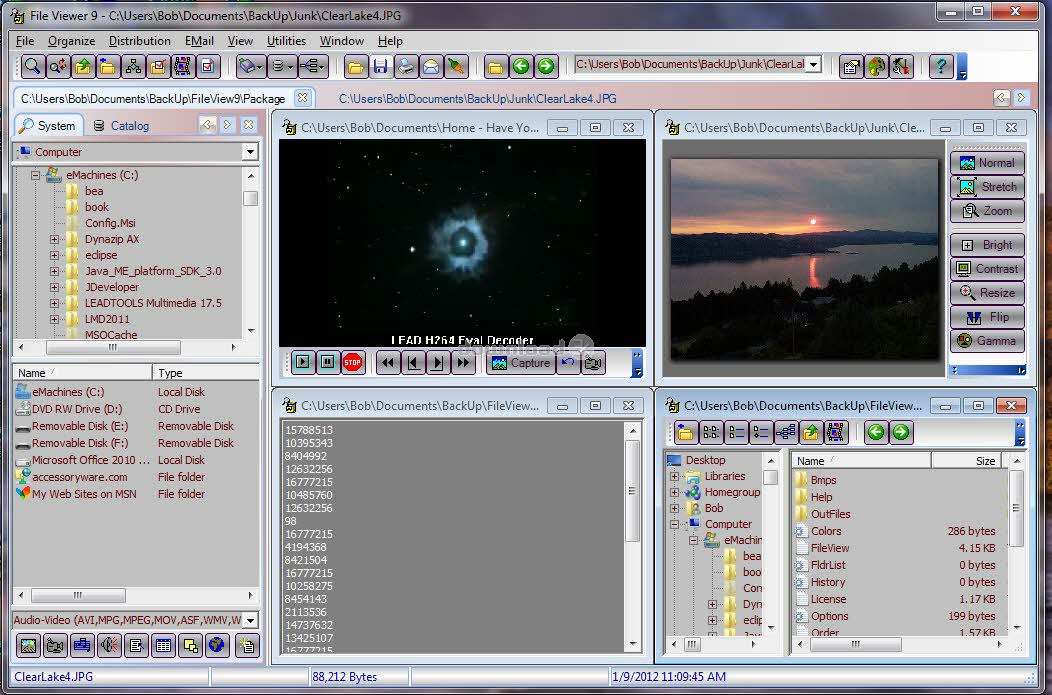Select the Flip image tool
The image size is (1052, 695).
(987, 317)
